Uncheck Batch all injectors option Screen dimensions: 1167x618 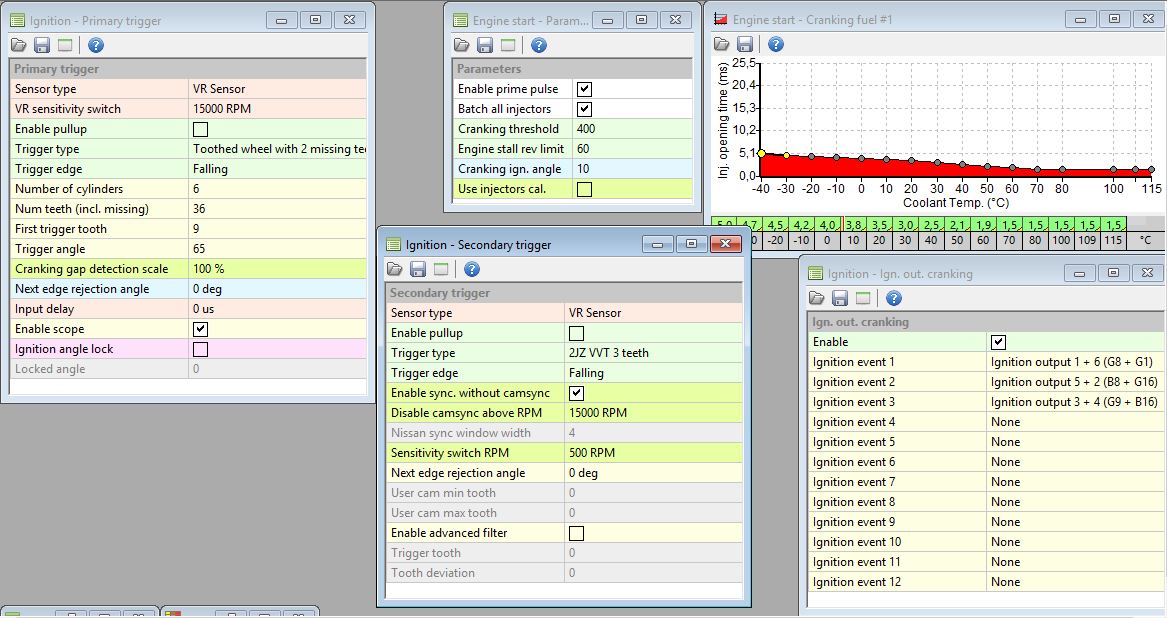(585, 109)
